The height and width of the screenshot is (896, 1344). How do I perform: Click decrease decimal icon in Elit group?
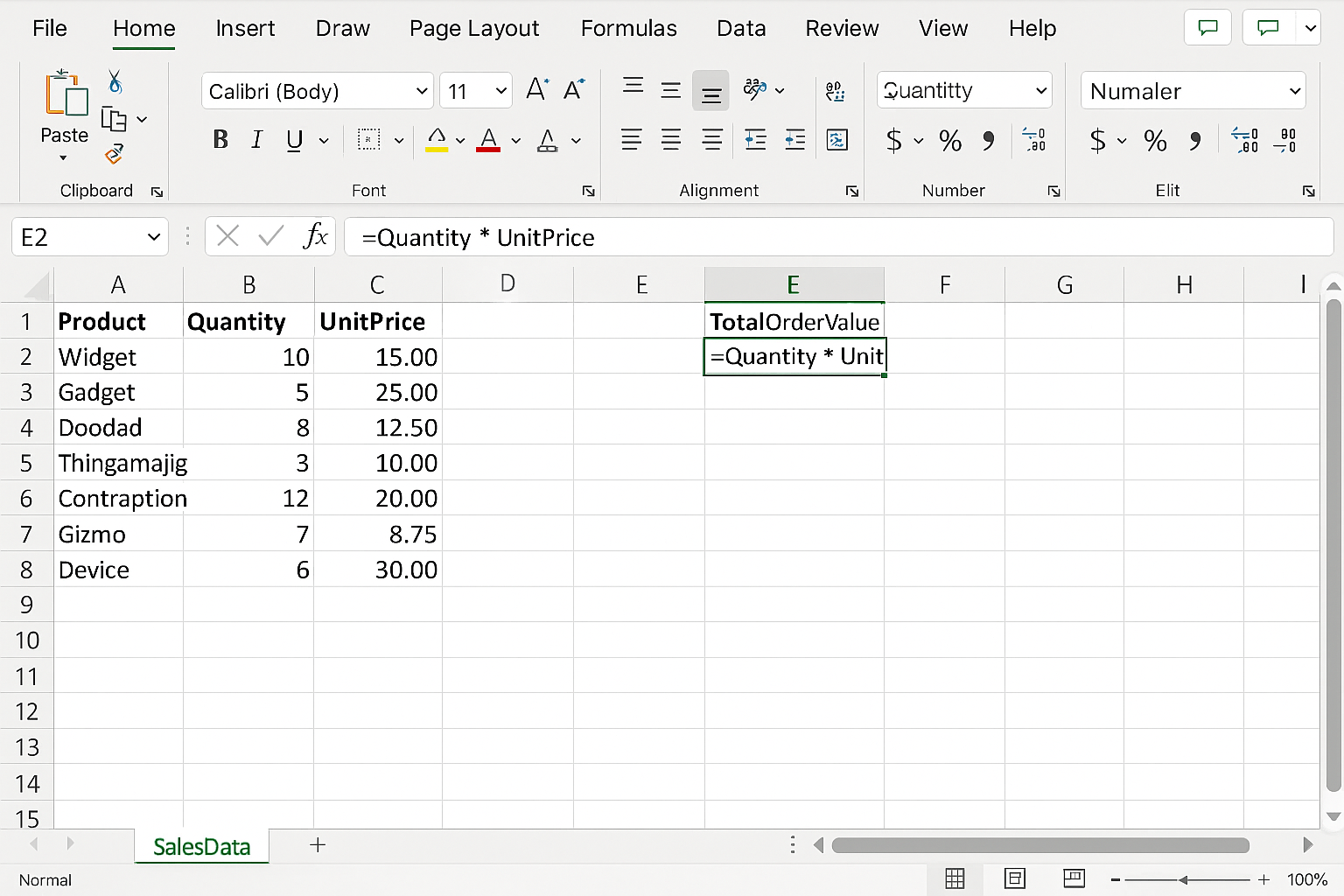(x=1286, y=140)
